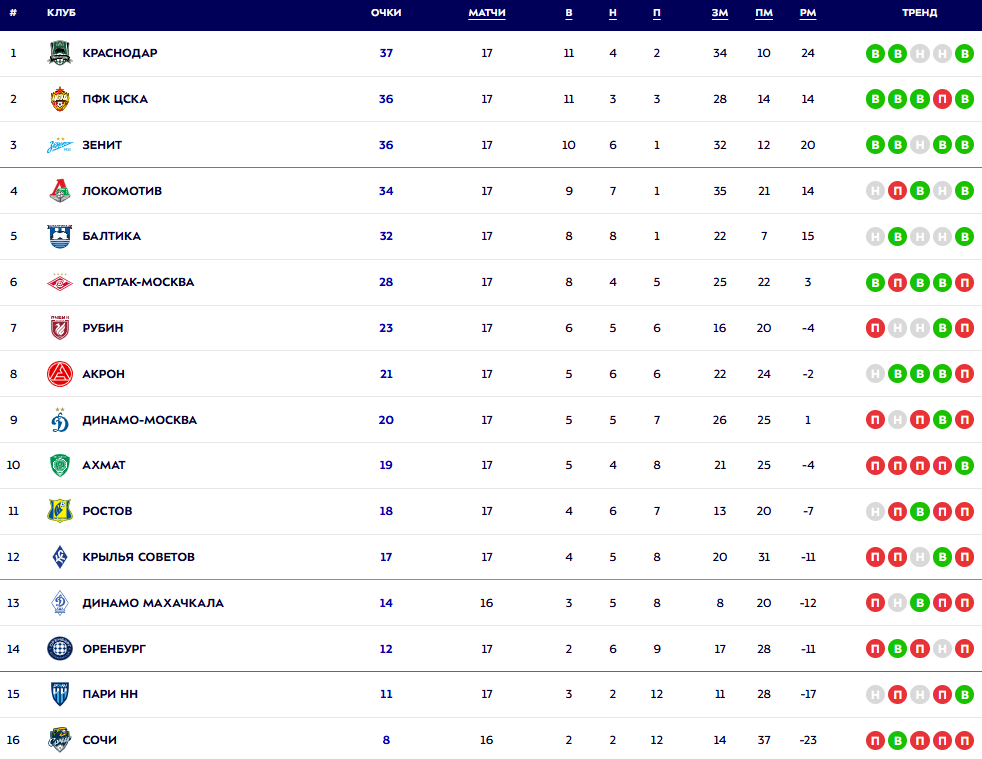The width and height of the screenshot is (982, 759).
Task: Click the Krasnodar club logo
Action: coord(60,53)
